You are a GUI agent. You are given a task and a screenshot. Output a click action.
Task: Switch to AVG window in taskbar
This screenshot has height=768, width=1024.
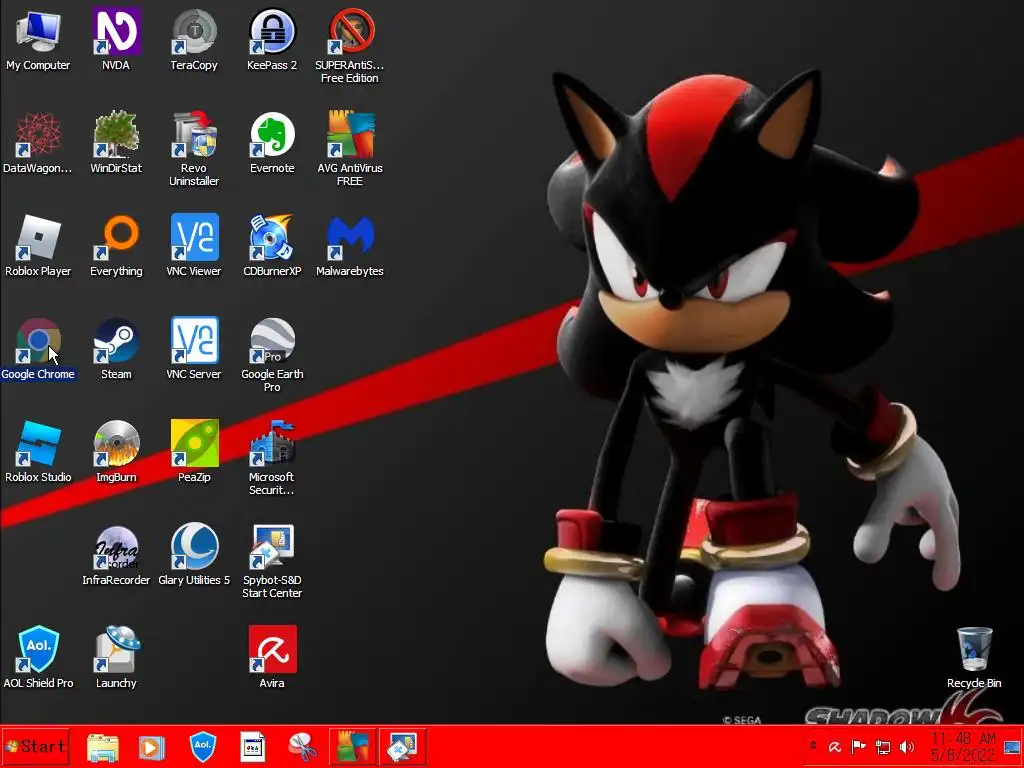click(x=352, y=747)
